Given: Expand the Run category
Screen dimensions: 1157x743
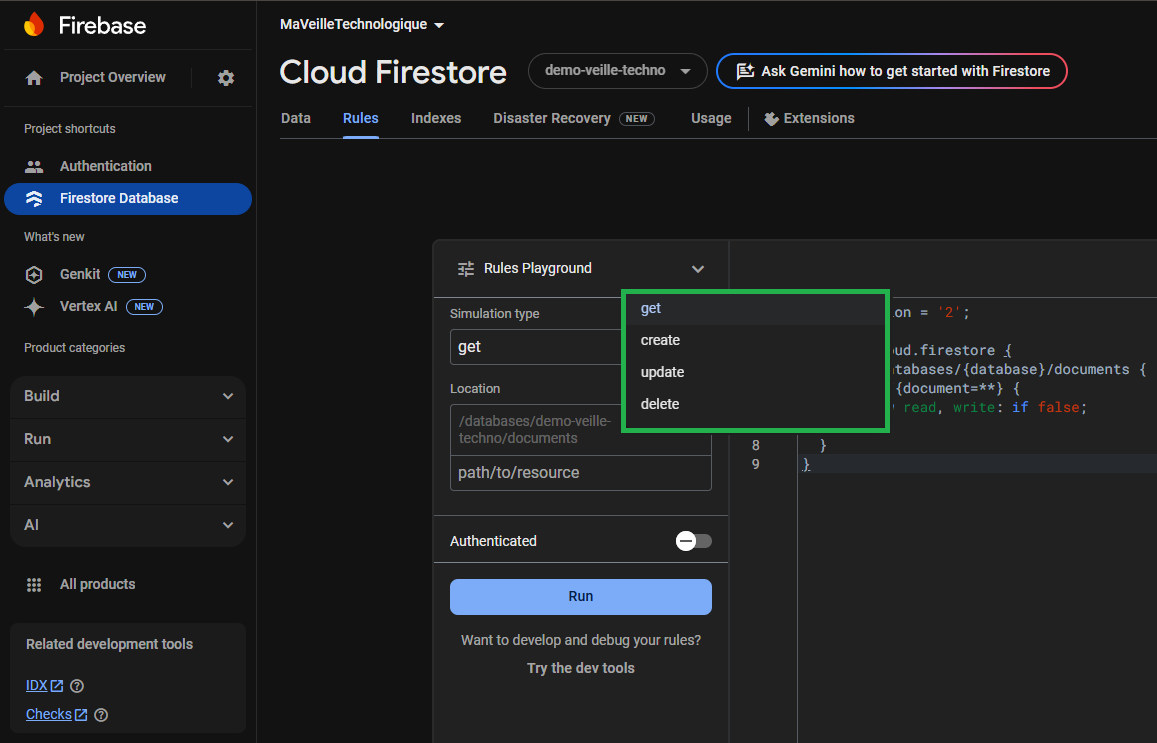Looking at the screenshot, I should 128,439.
